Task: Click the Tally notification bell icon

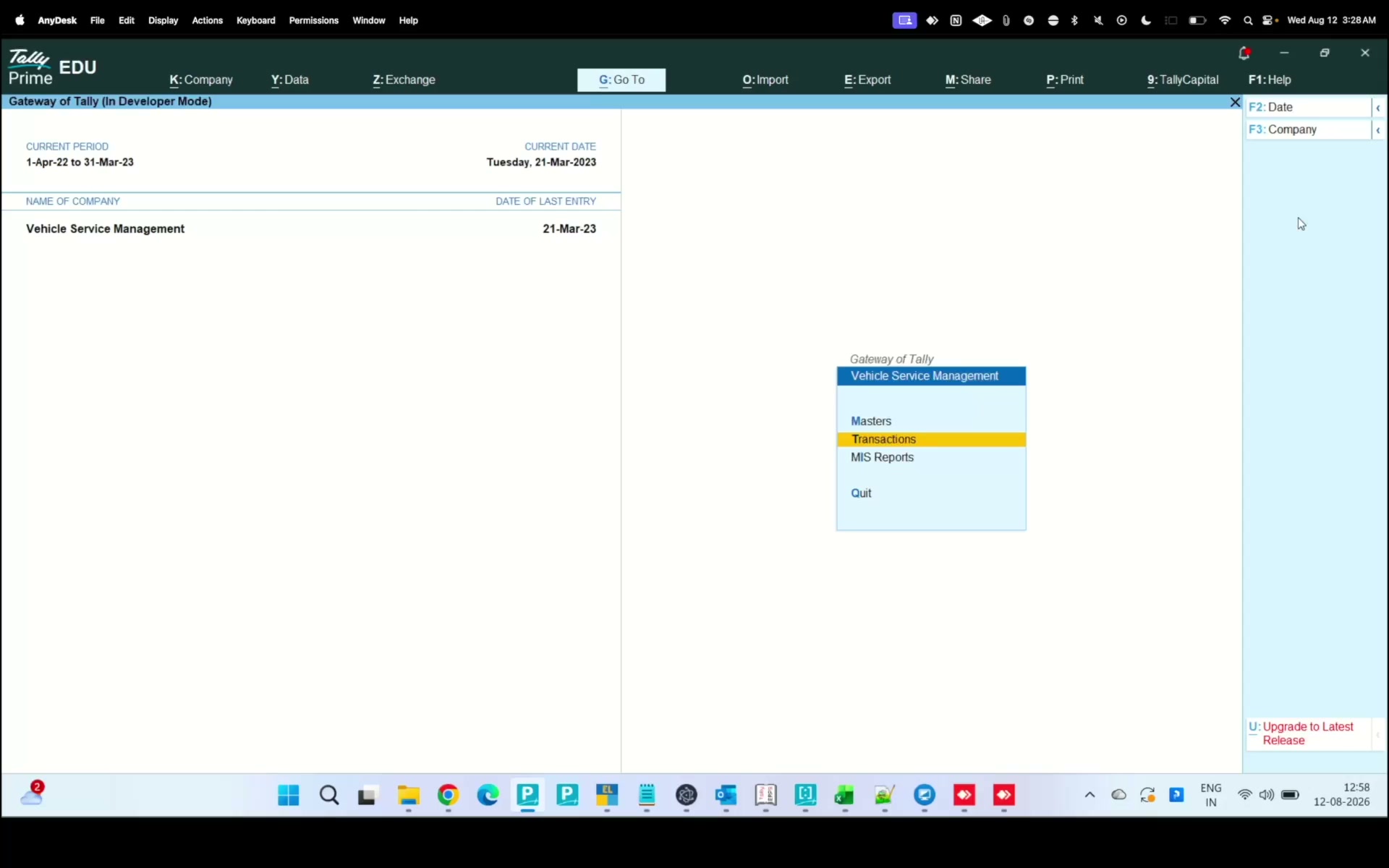Action: pos(1244,53)
